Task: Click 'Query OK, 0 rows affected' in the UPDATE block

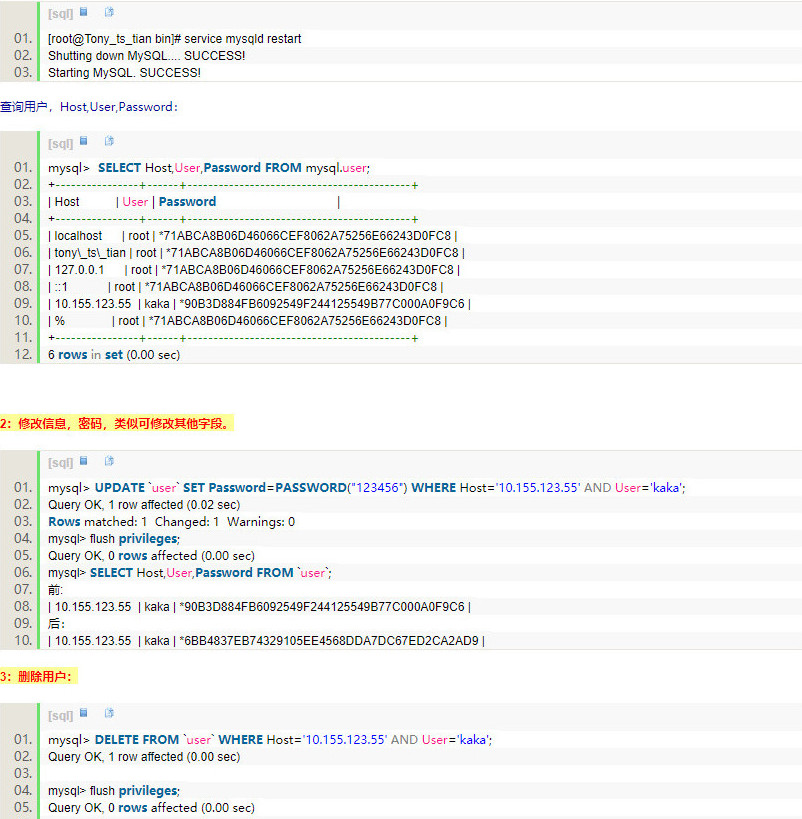Action: 152,555
